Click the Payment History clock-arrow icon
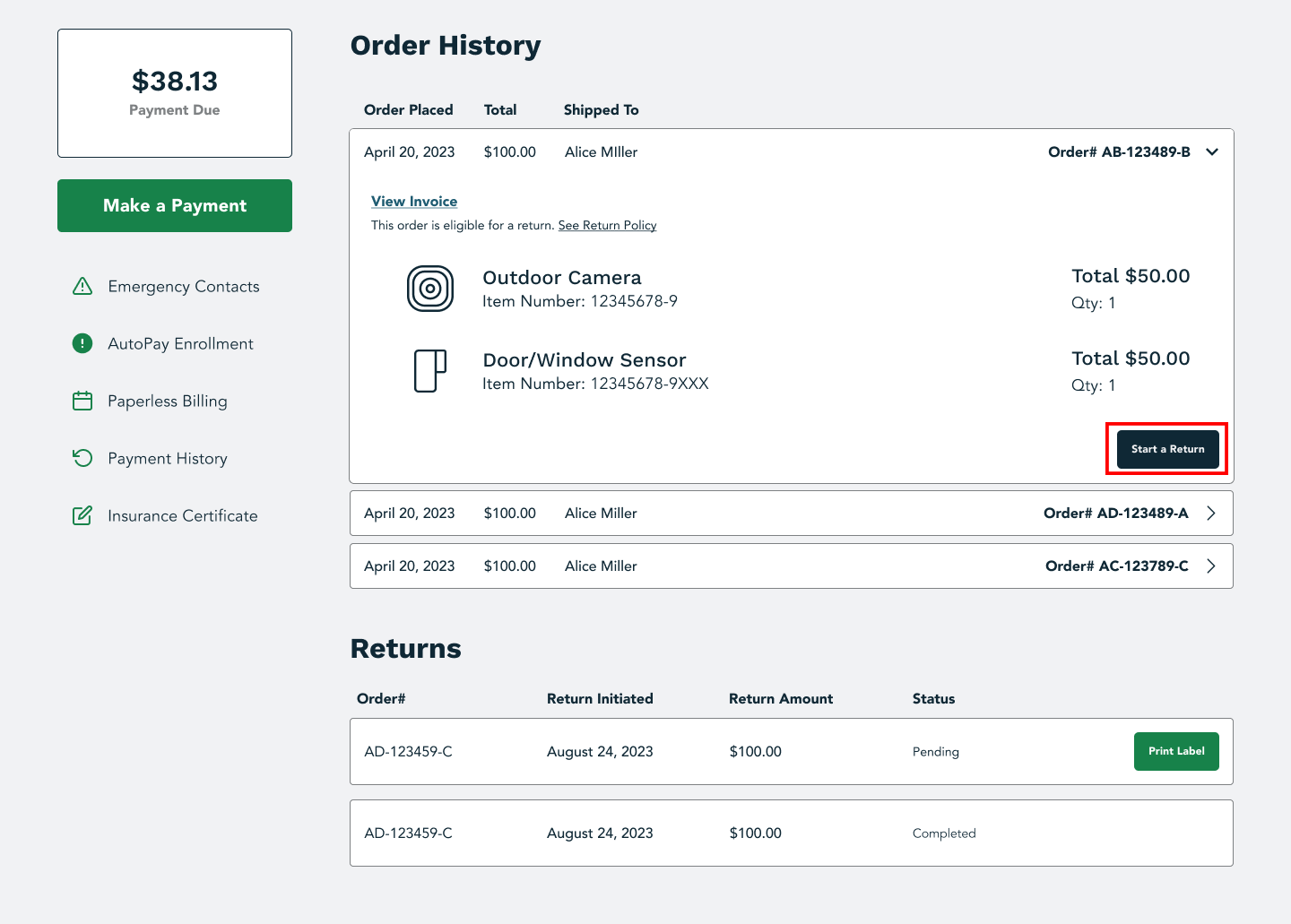 tap(82, 458)
